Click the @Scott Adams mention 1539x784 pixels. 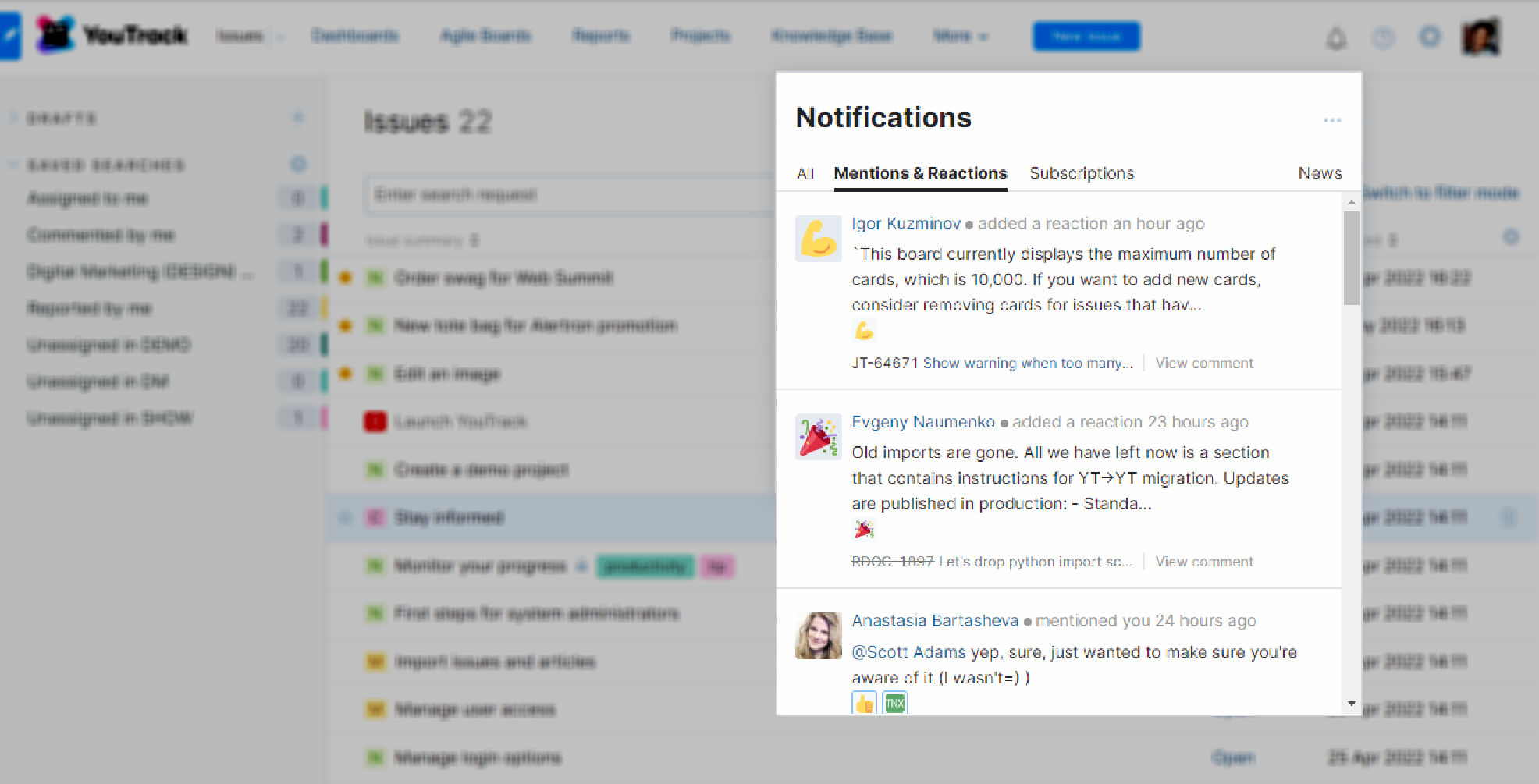[909, 652]
